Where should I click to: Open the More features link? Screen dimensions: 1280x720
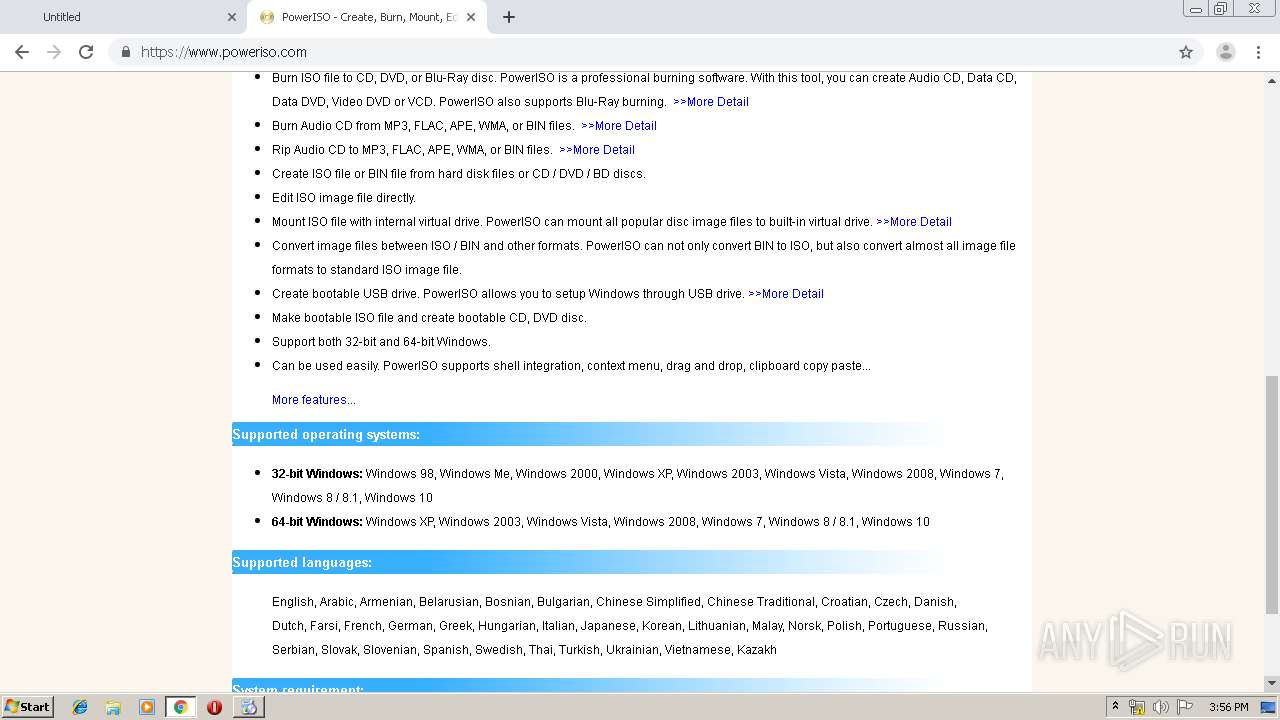(x=314, y=400)
